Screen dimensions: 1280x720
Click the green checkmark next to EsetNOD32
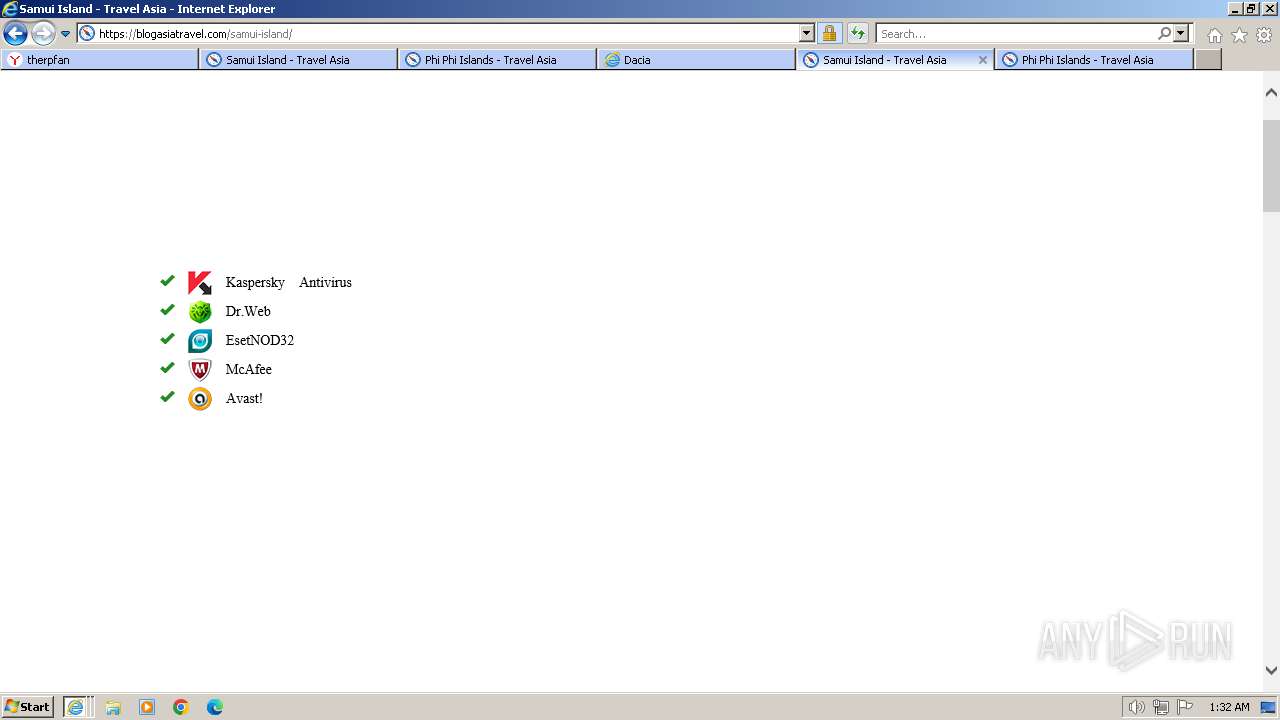[x=167, y=339]
